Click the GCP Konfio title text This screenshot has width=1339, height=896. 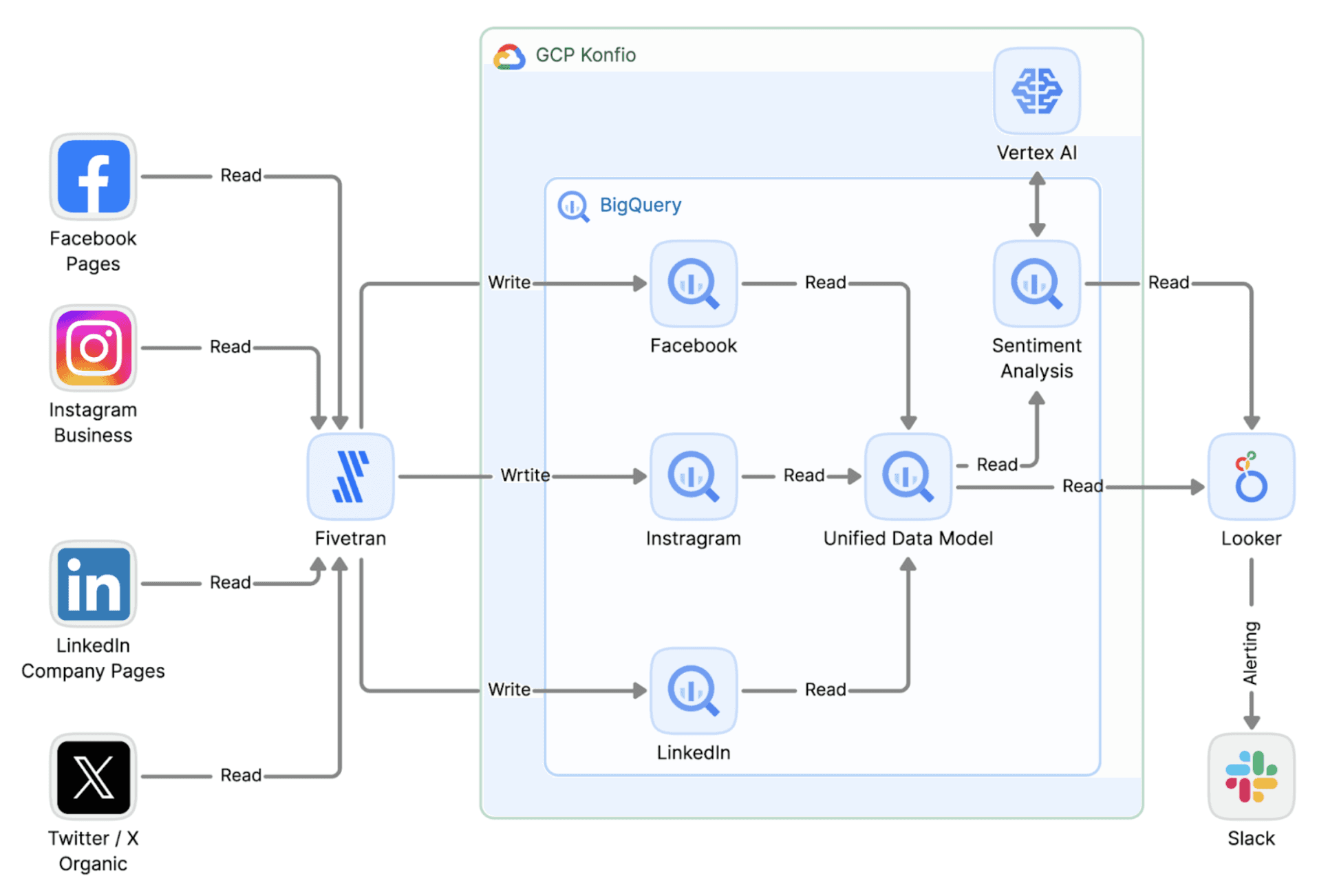[586, 55]
